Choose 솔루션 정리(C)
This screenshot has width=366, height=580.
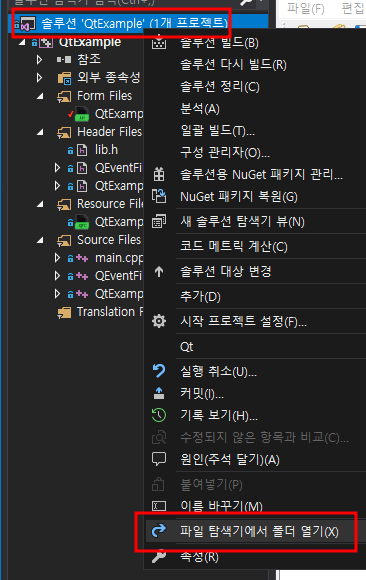220,87
